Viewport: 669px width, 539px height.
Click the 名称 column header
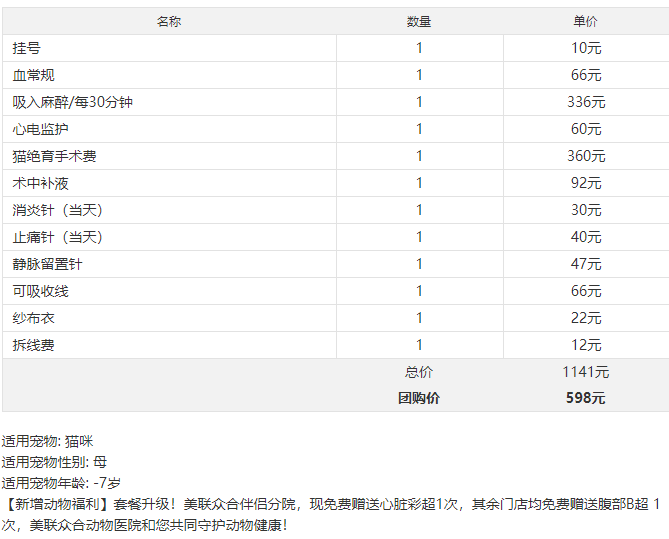pos(169,21)
